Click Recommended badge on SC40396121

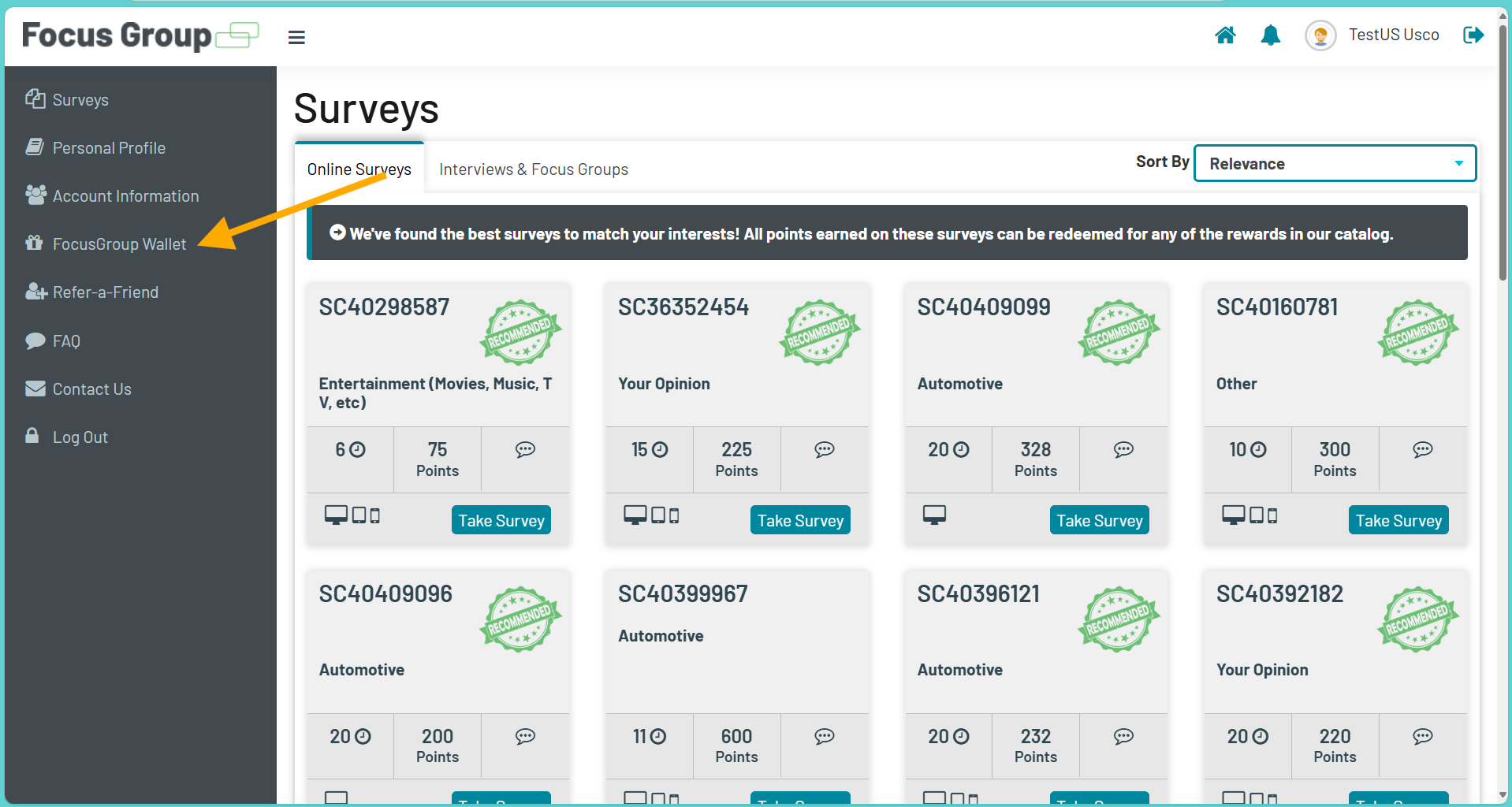pos(1119,619)
